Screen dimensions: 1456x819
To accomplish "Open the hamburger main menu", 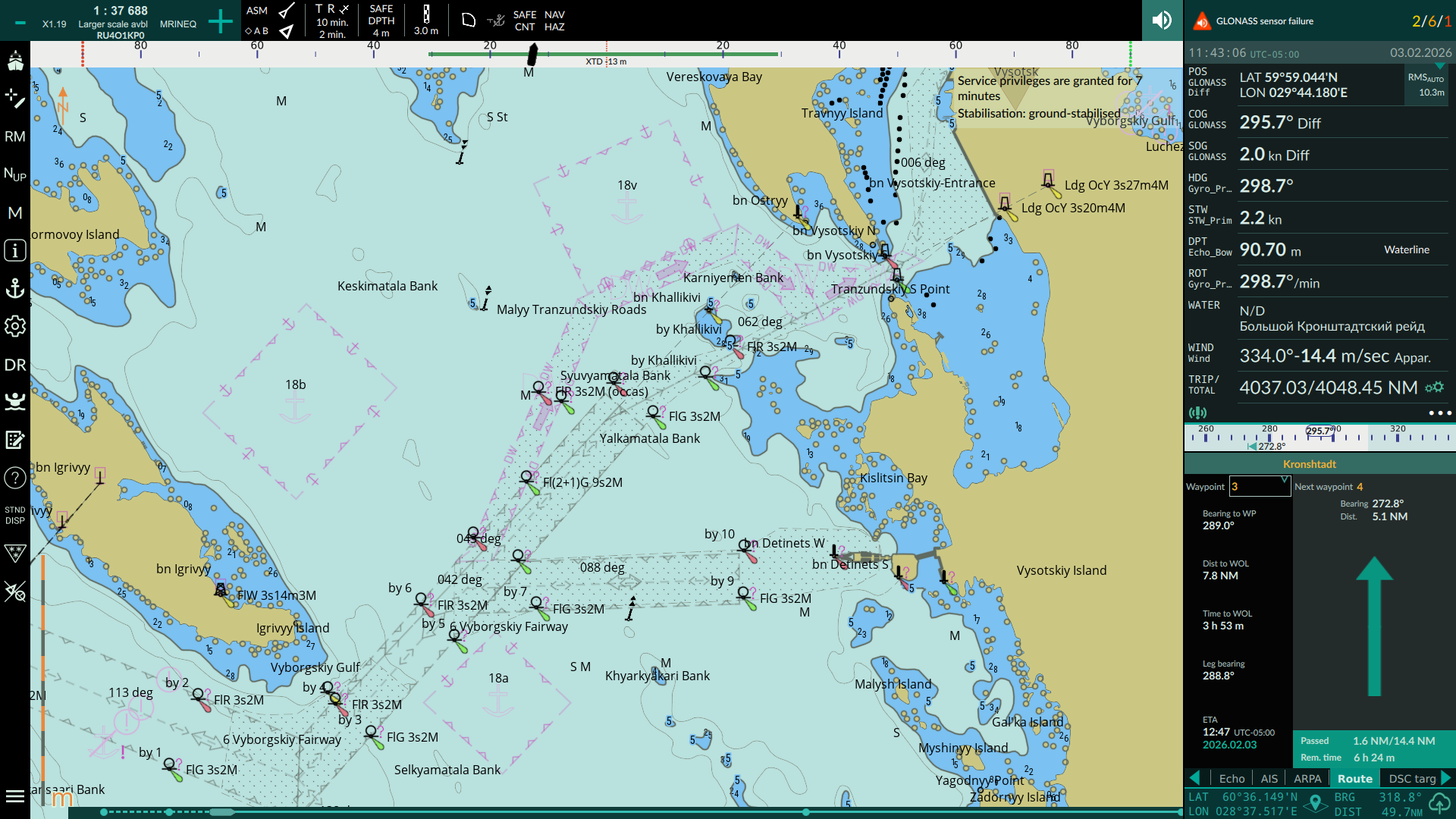I will point(15,796).
